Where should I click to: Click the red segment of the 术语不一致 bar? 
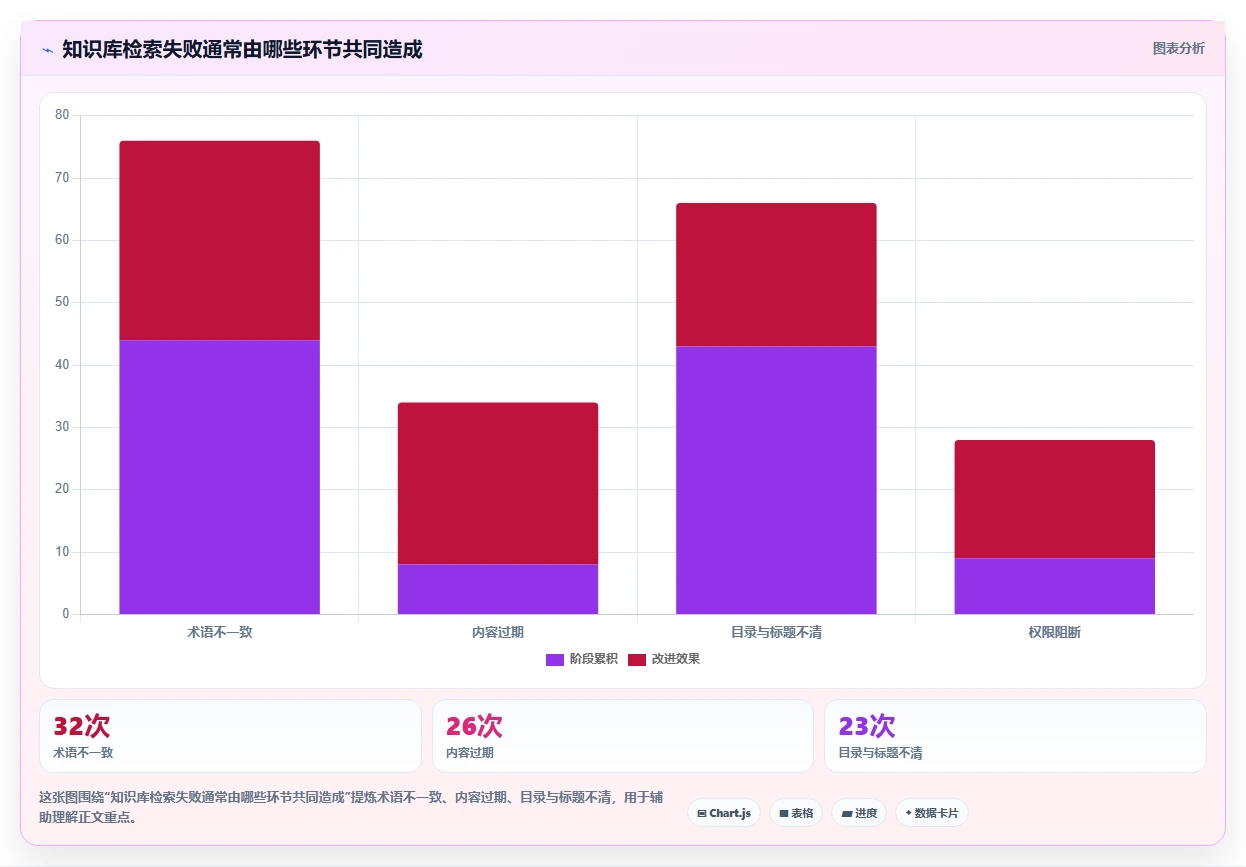tap(219, 241)
